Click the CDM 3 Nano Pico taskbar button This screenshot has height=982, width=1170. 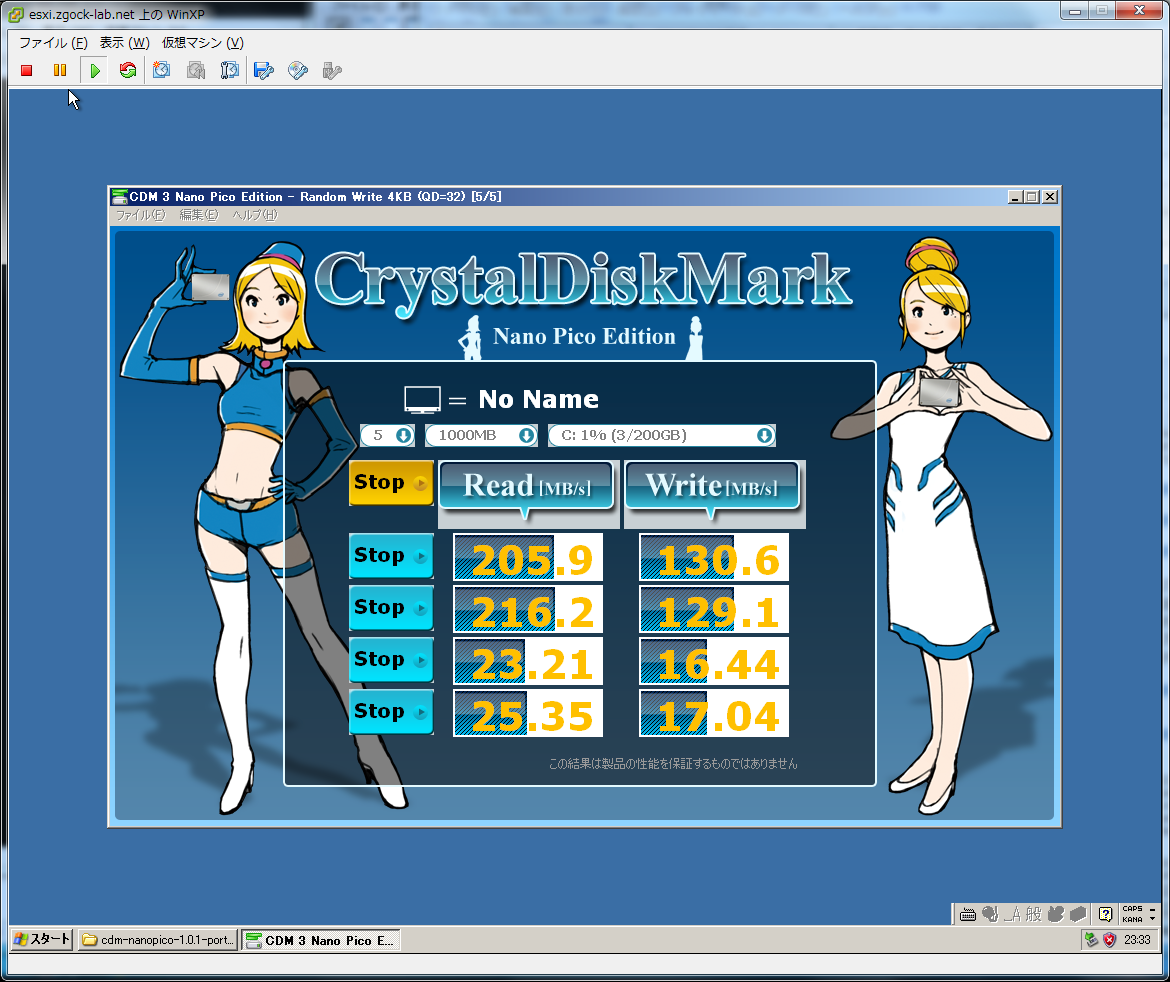pyautogui.click(x=322, y=940)
